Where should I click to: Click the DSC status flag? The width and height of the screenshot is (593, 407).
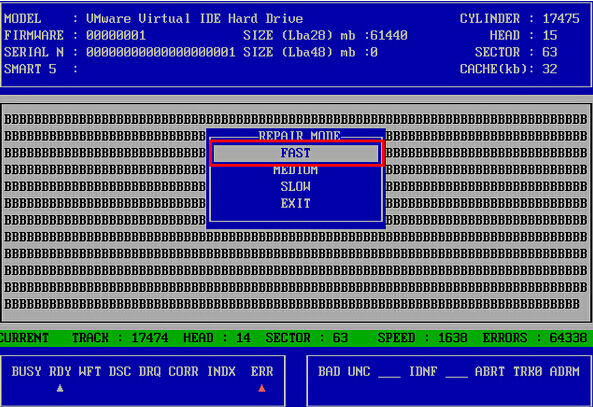pos(120,371)
